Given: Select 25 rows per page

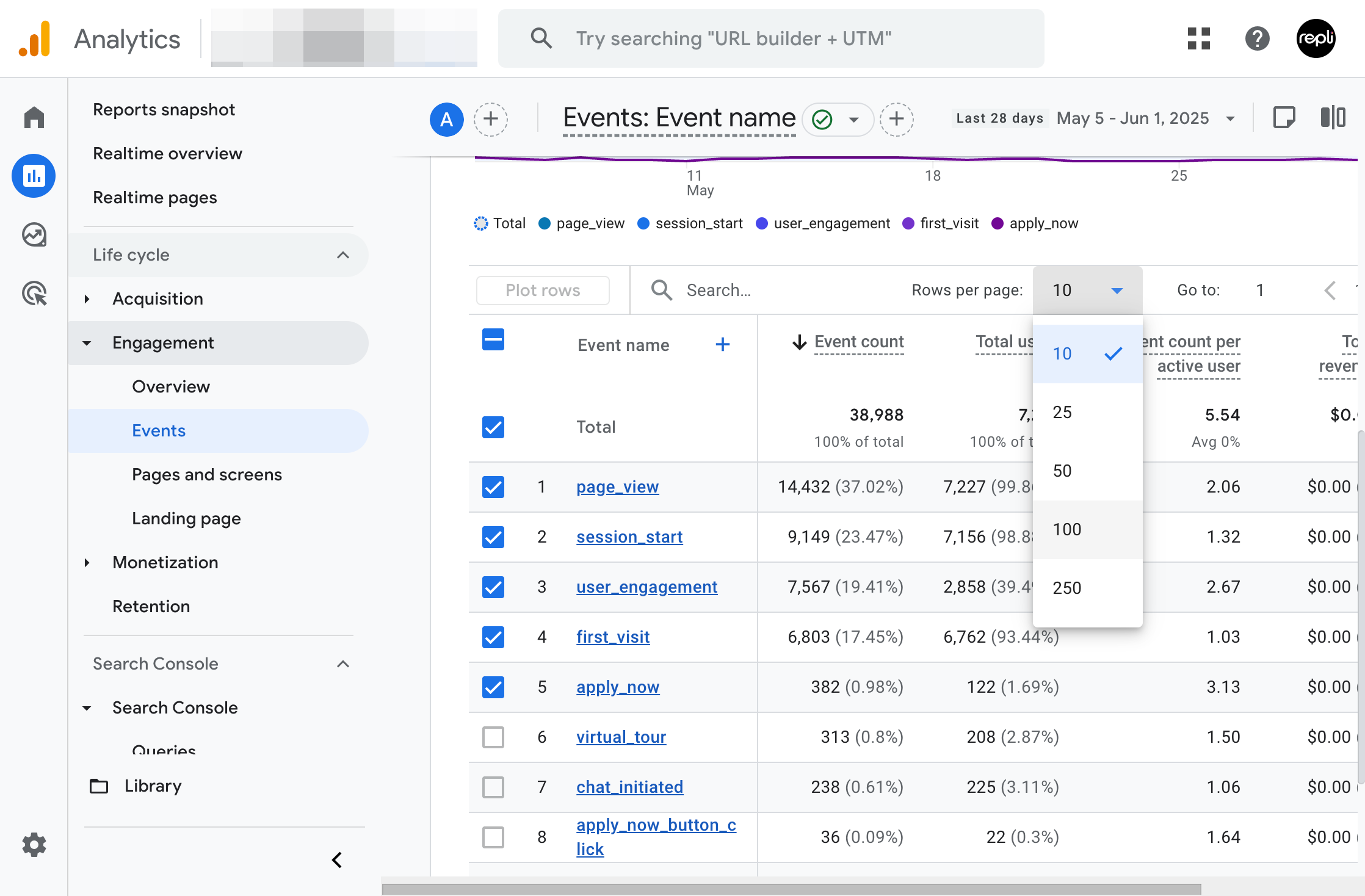Looking at the screenshot, I should (1087, 413).
